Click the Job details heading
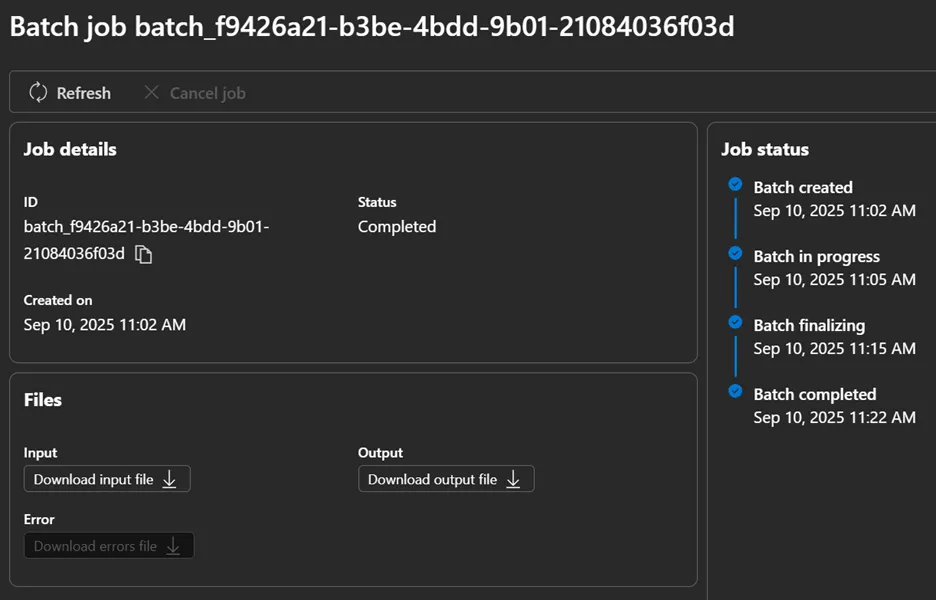The width and height of the screenshot is (936, 600). pyautogui.click(x=69, y=149)
